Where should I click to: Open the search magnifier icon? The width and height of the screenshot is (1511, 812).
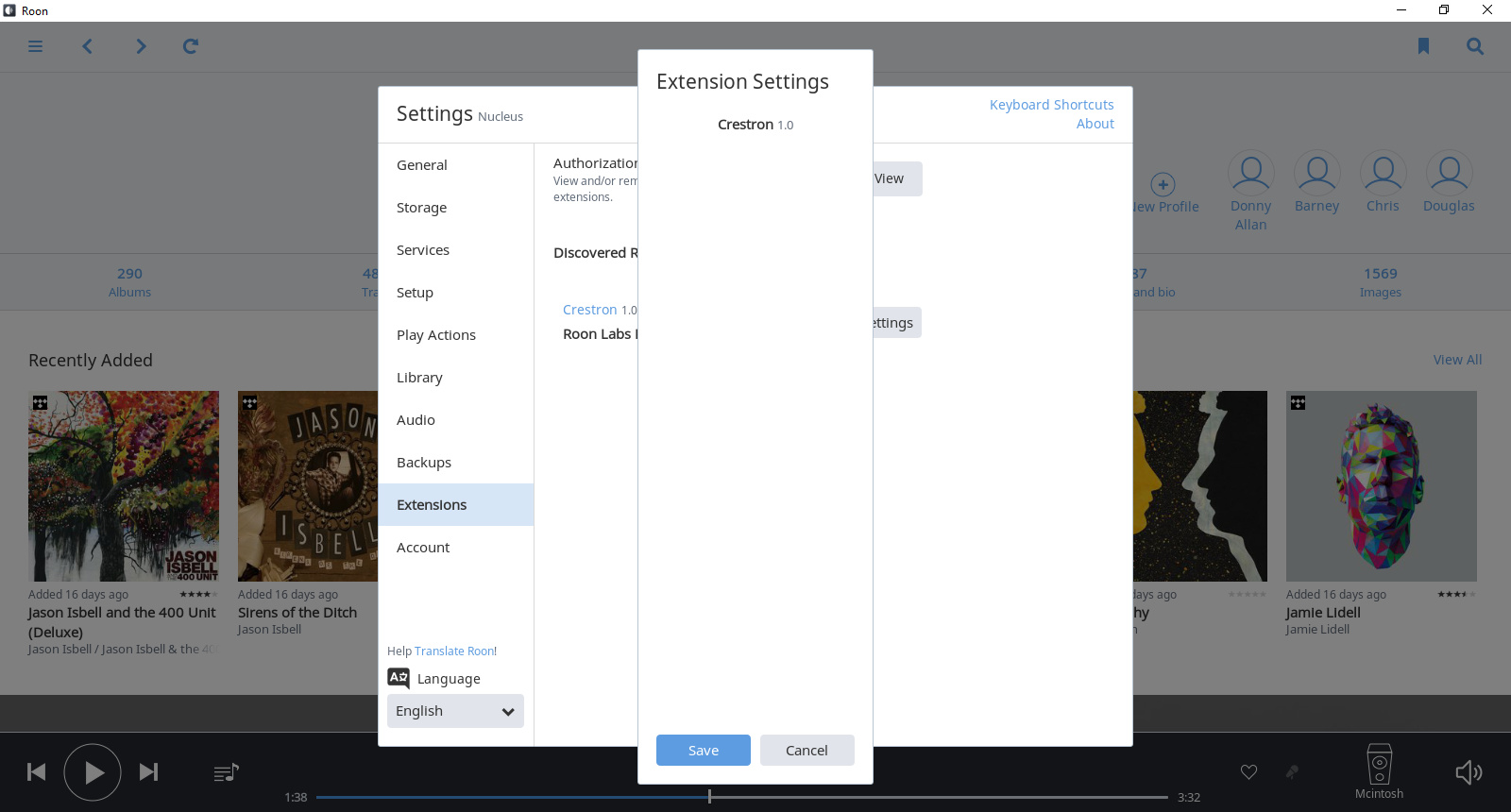(1475, 46)
